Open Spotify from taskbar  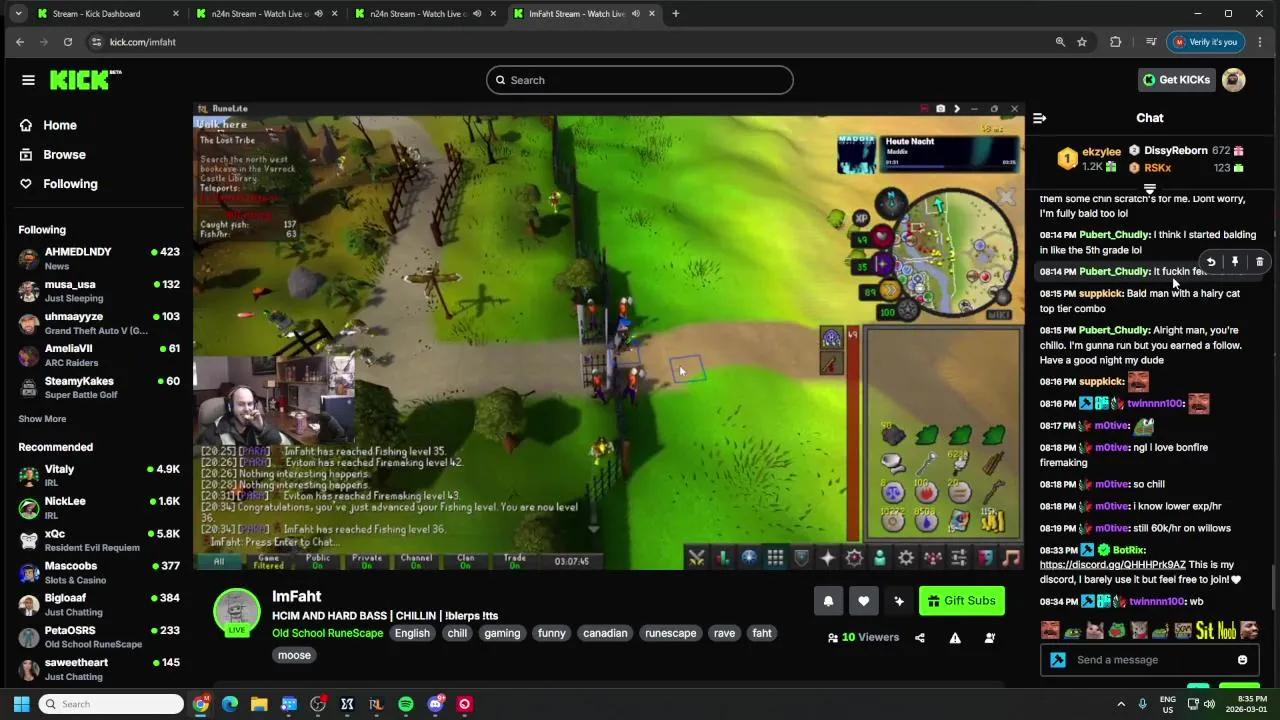point(406,704)
